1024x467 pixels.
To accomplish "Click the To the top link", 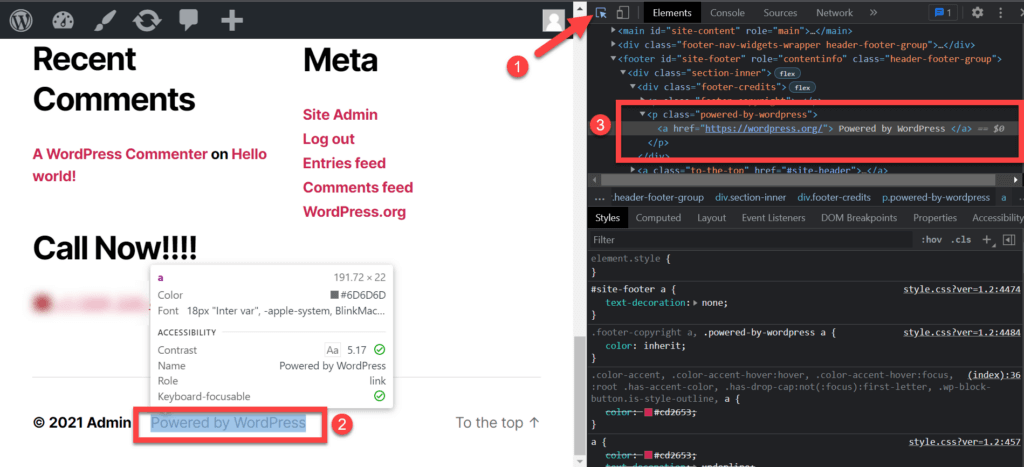I will [x=498, y=423].
